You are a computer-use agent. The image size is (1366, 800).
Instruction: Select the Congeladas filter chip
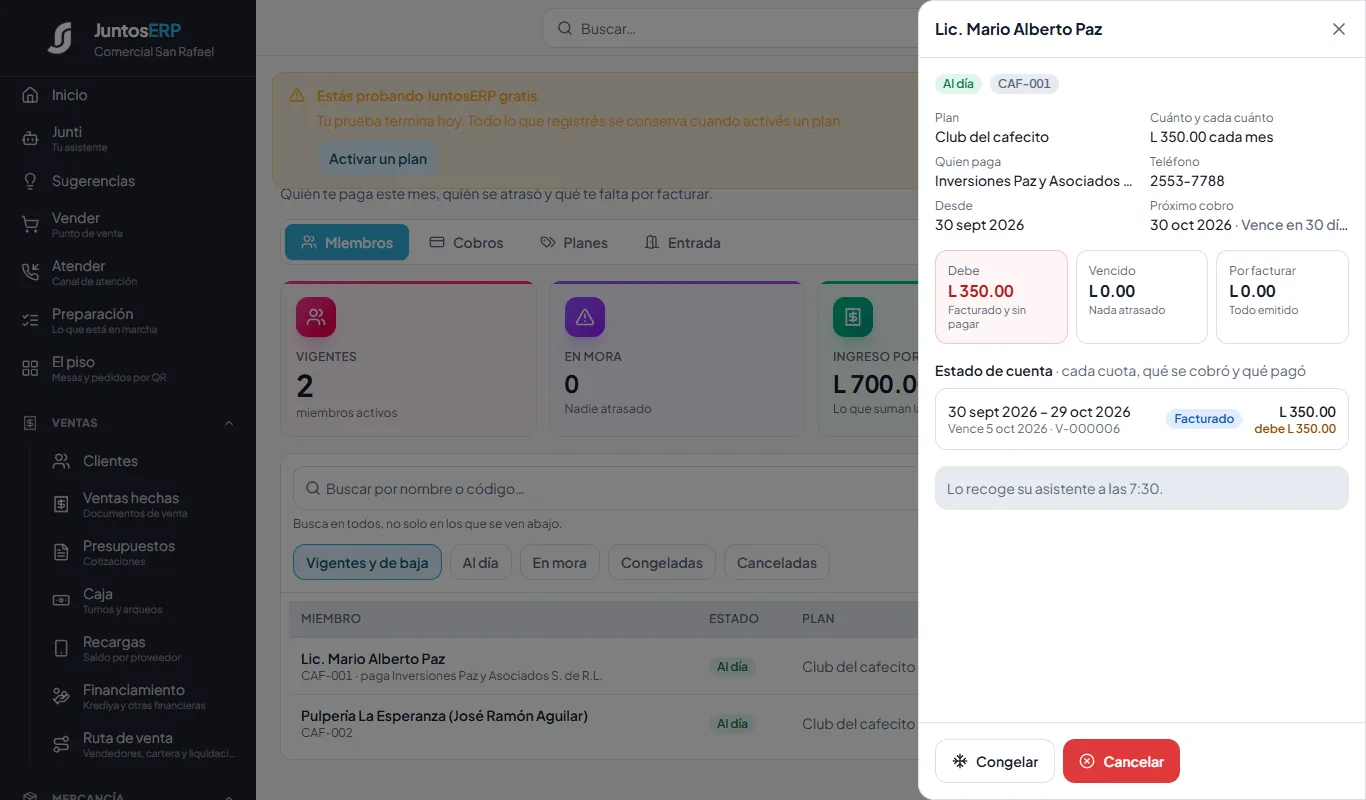click(662, 563)
